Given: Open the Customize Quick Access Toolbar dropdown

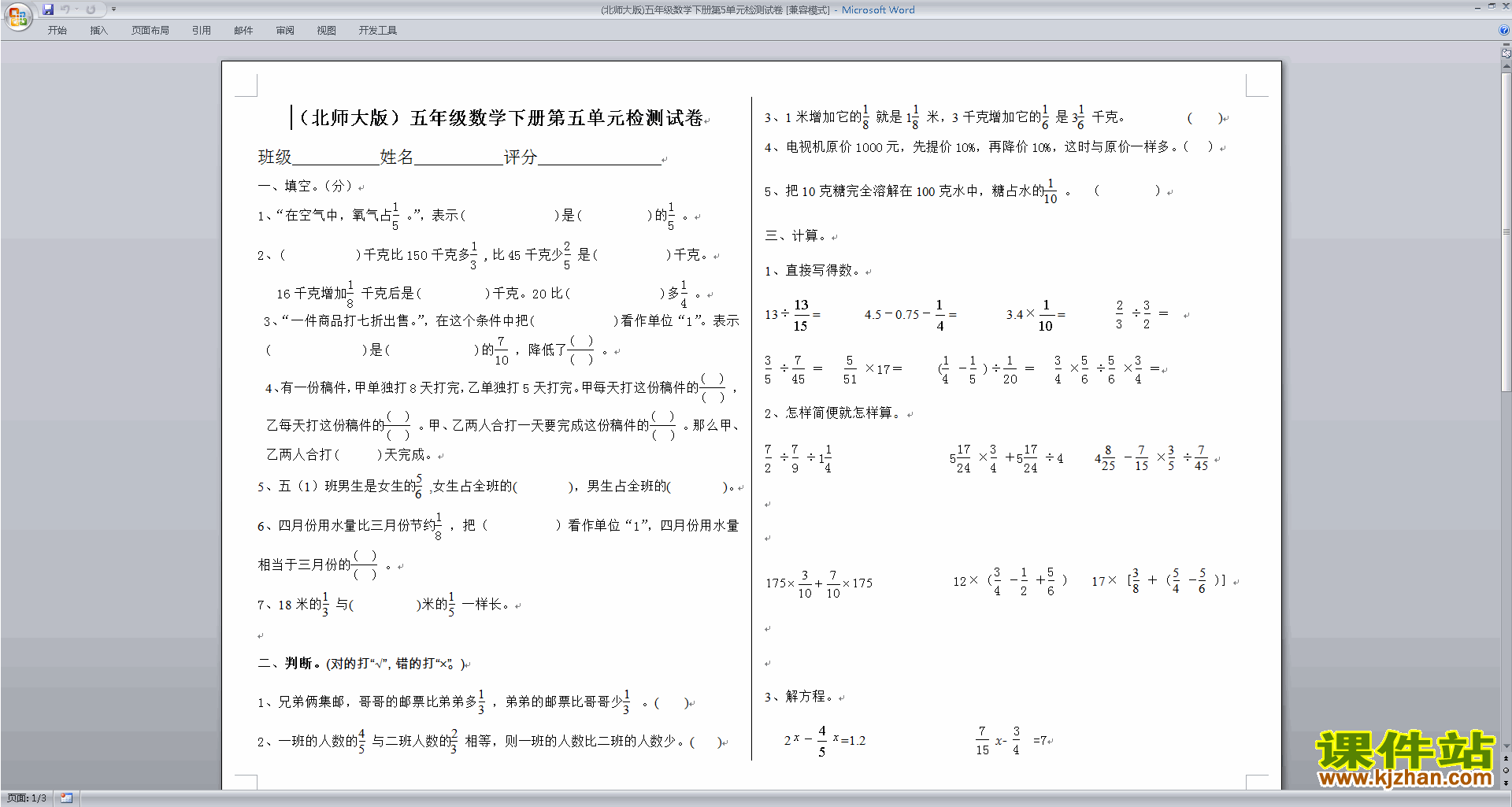Looking at the screenshot, I should (x=113, y=9).
